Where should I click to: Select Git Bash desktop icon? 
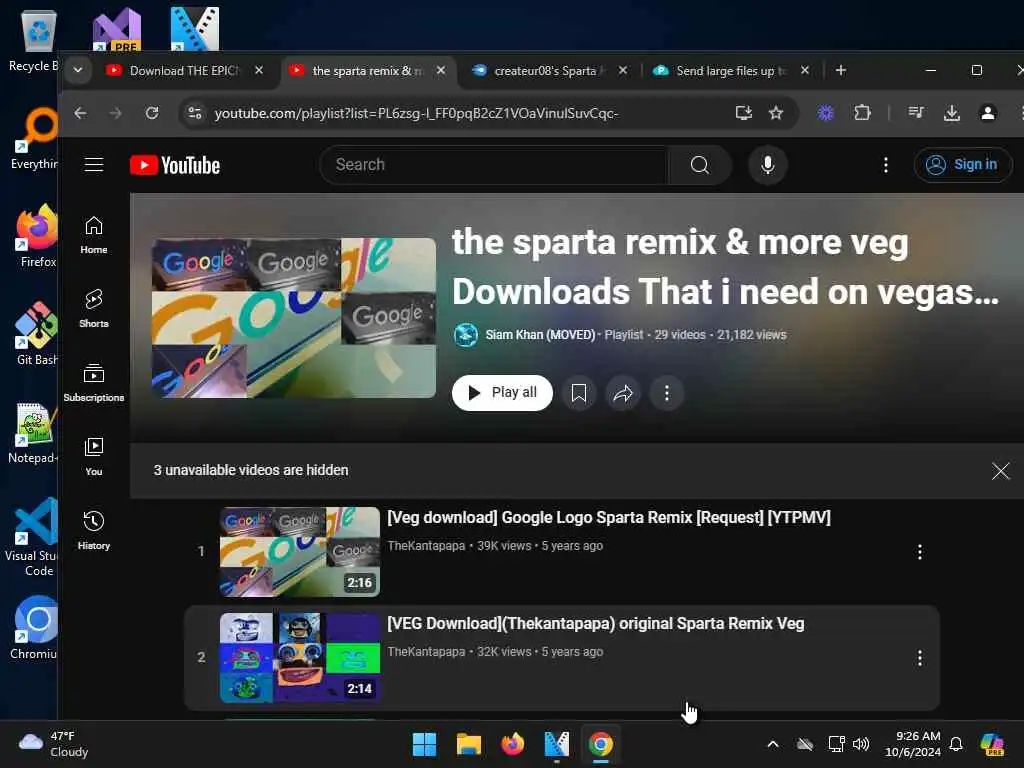coord(36,333)
